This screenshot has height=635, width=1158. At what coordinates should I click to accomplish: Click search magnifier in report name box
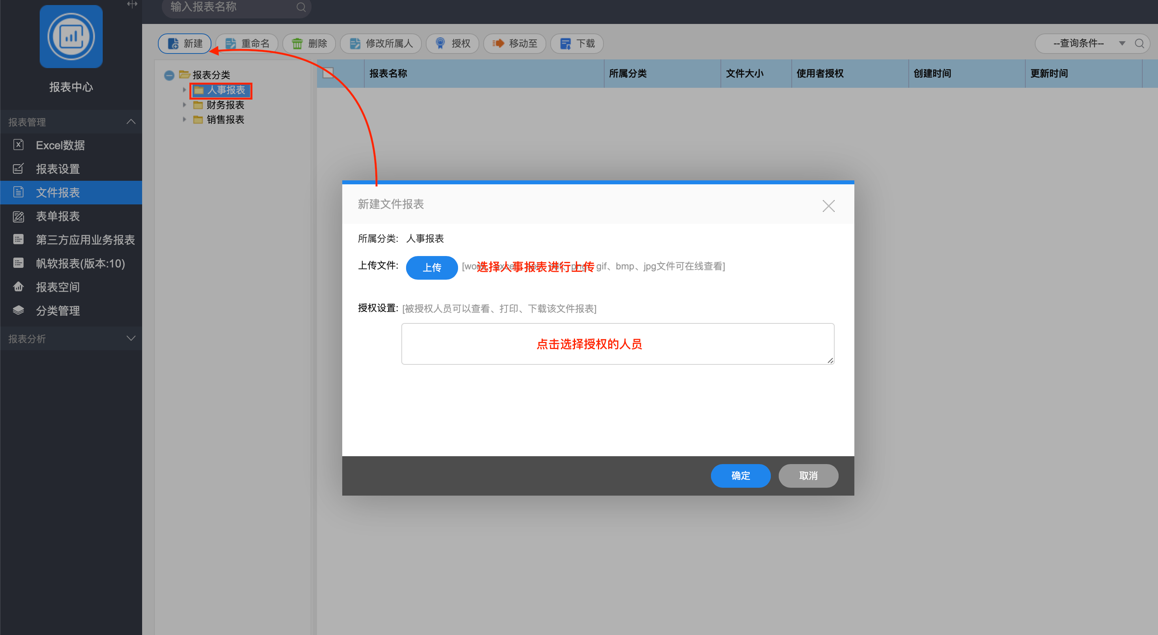(x=301, y=8)
